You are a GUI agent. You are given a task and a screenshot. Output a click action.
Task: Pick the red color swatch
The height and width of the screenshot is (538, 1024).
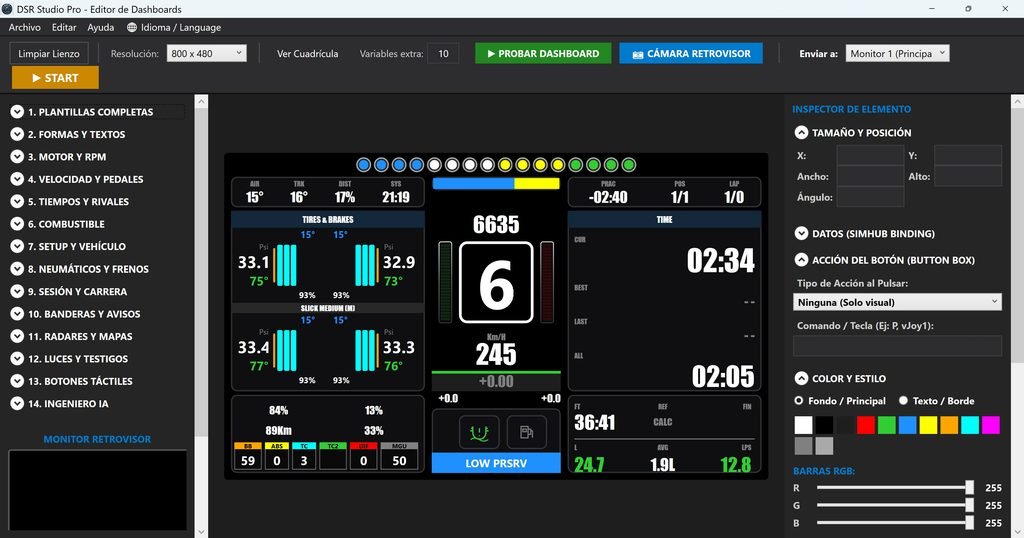click(866, 425)
